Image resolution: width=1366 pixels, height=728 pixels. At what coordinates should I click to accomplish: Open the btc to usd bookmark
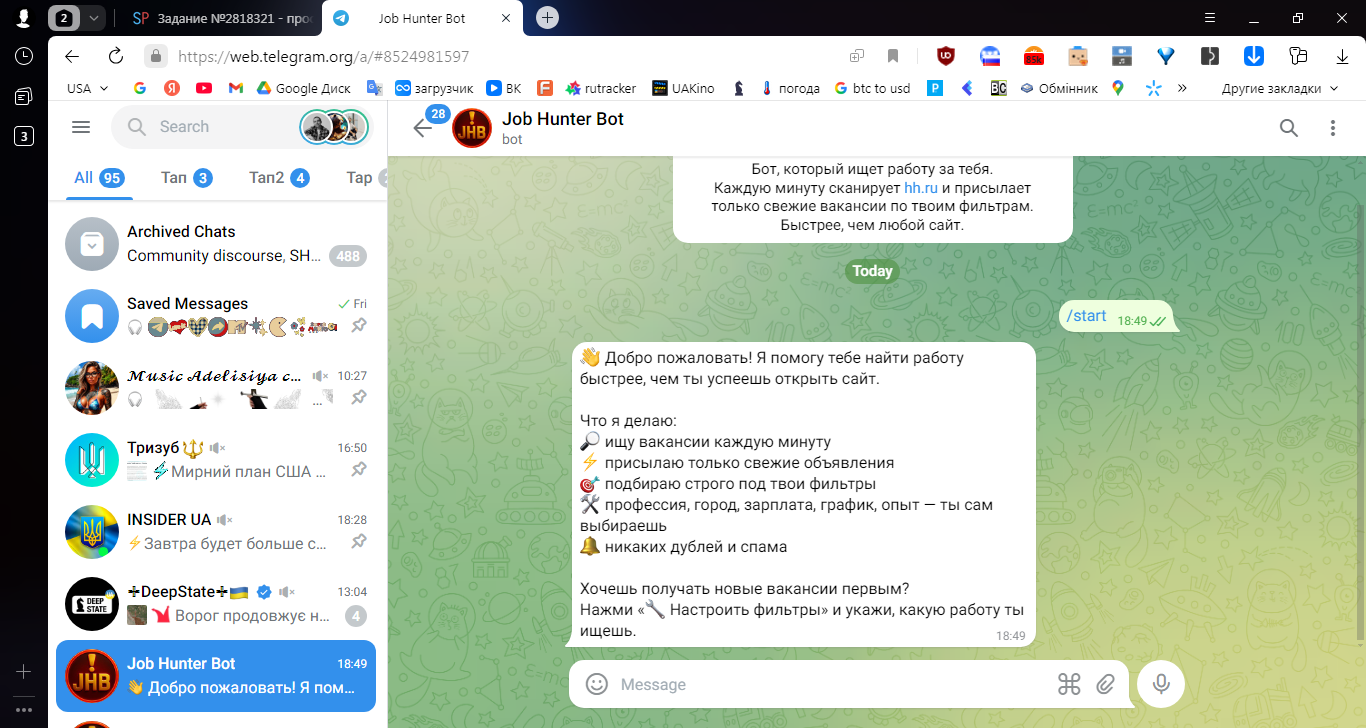pyautogui.click(x=872, y=88)
